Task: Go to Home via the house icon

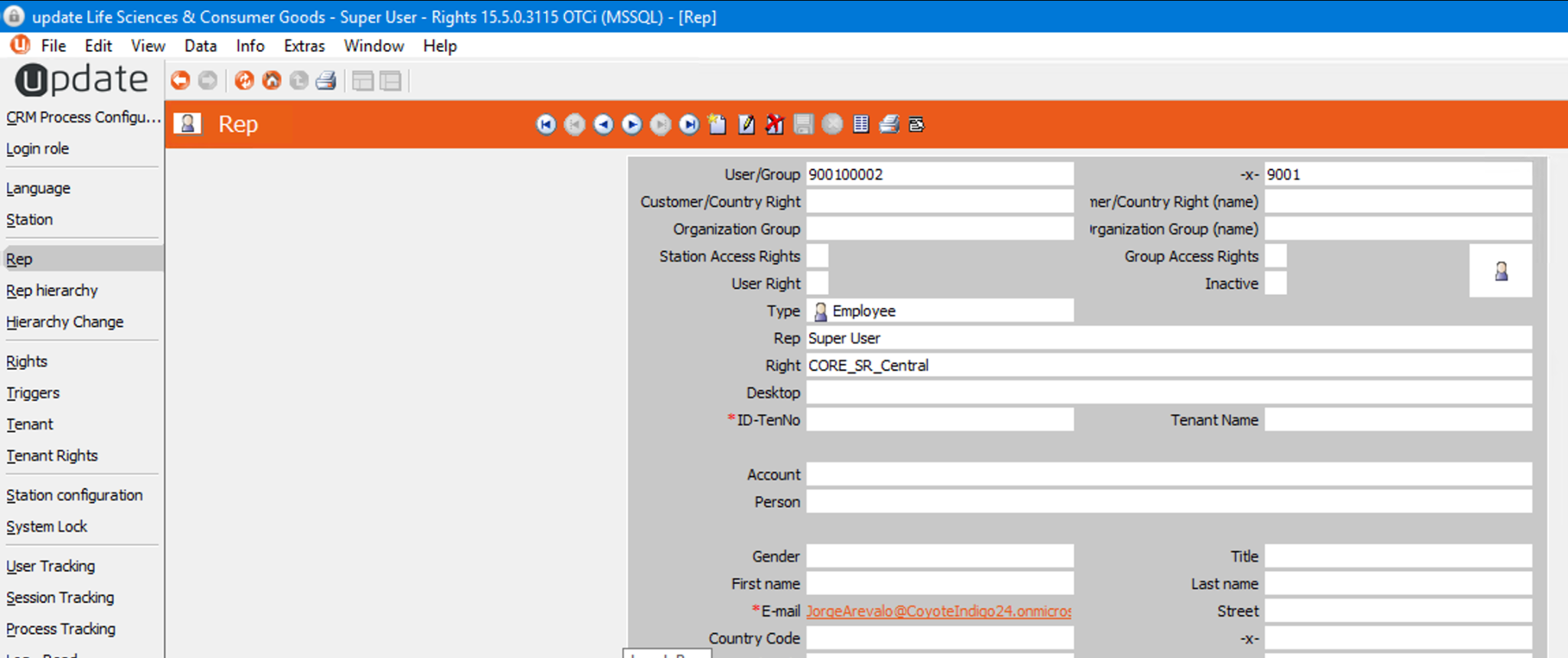Action: click(x=271, y=80)
